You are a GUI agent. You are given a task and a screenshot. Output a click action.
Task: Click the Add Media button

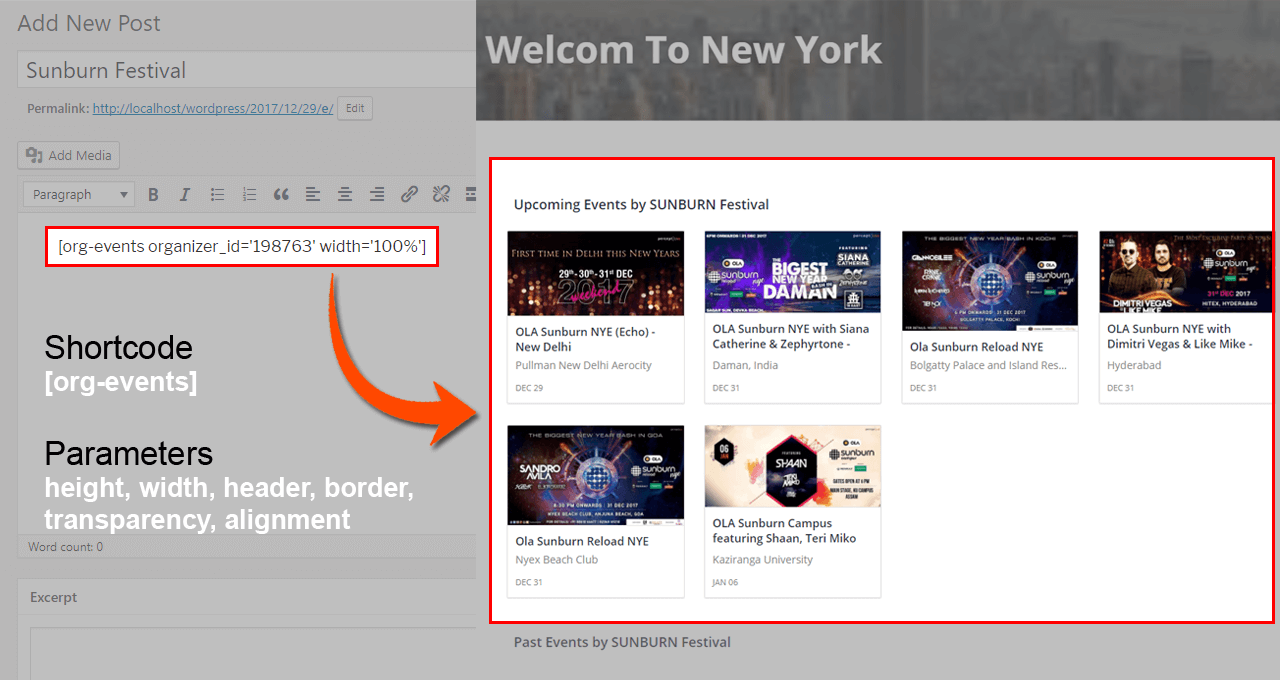click(69, 155)
